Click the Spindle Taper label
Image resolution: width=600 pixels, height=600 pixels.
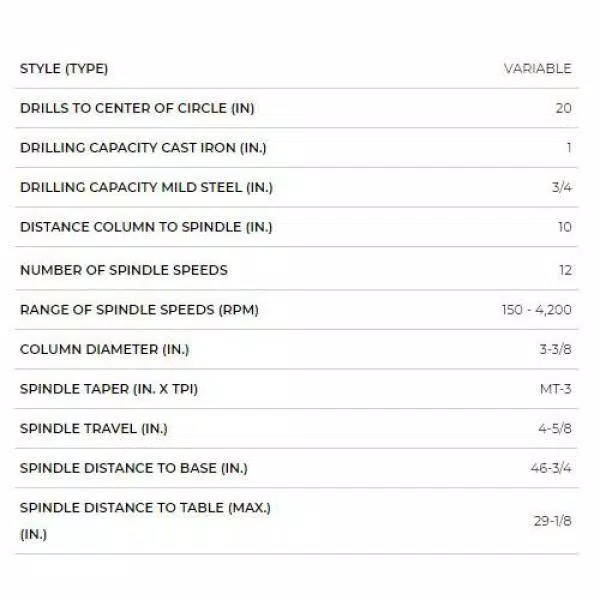[x=109, y=389]
